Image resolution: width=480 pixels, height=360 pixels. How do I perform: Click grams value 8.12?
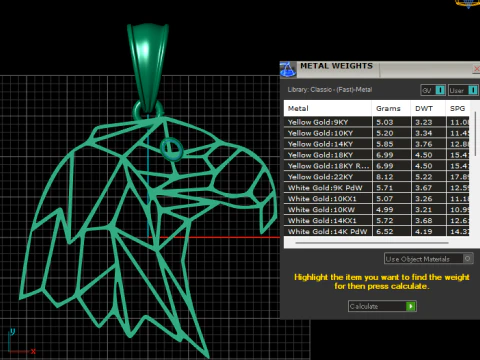tap(385, 177)
